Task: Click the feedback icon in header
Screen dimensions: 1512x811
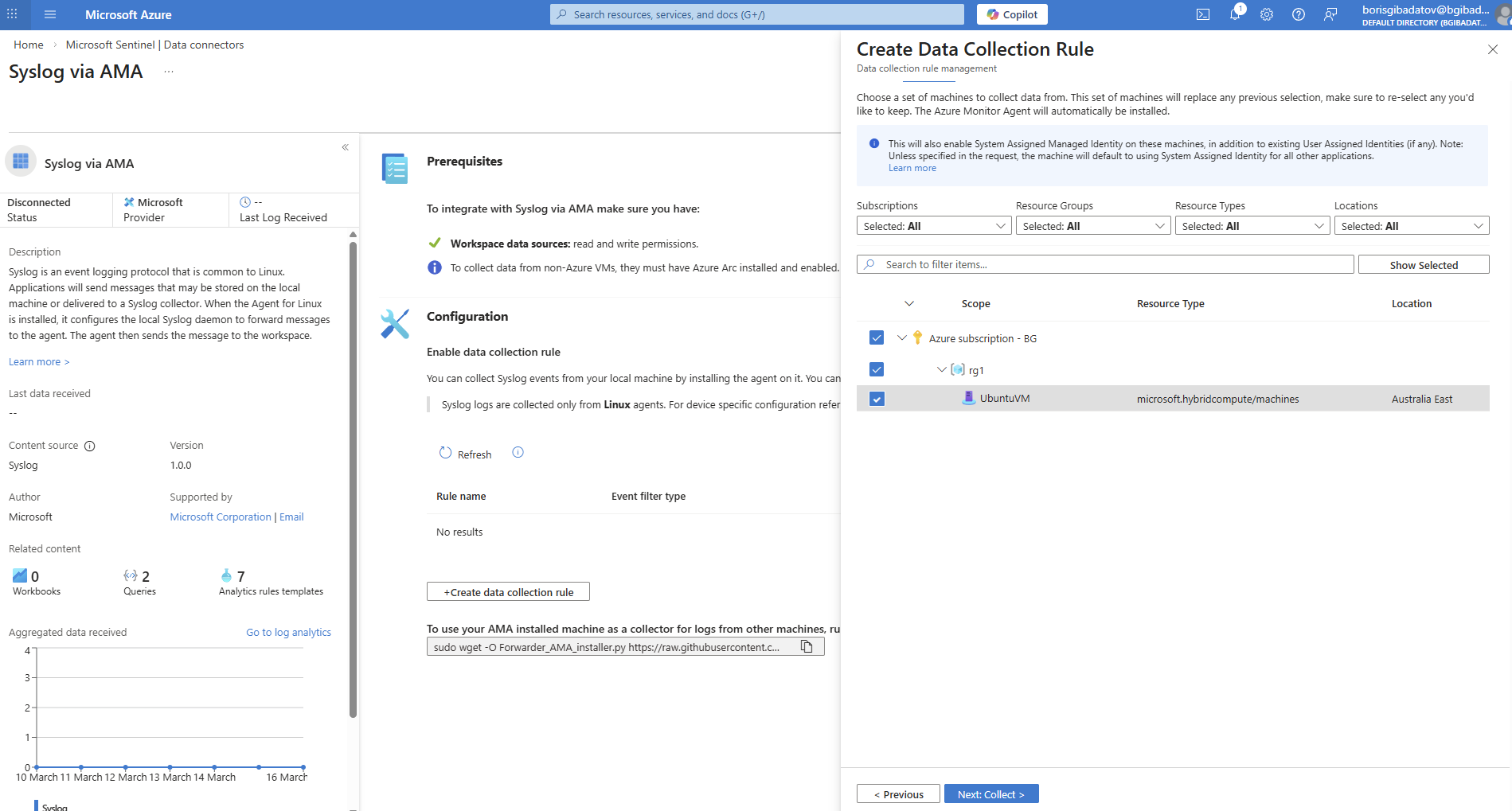Action: (x=1330, y=14)
